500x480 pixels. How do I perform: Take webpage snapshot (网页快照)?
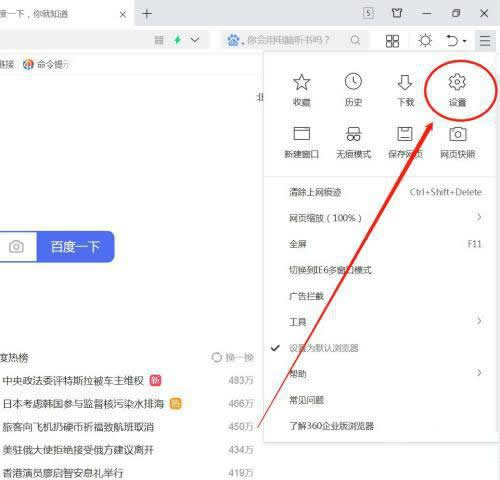point(457,142)
